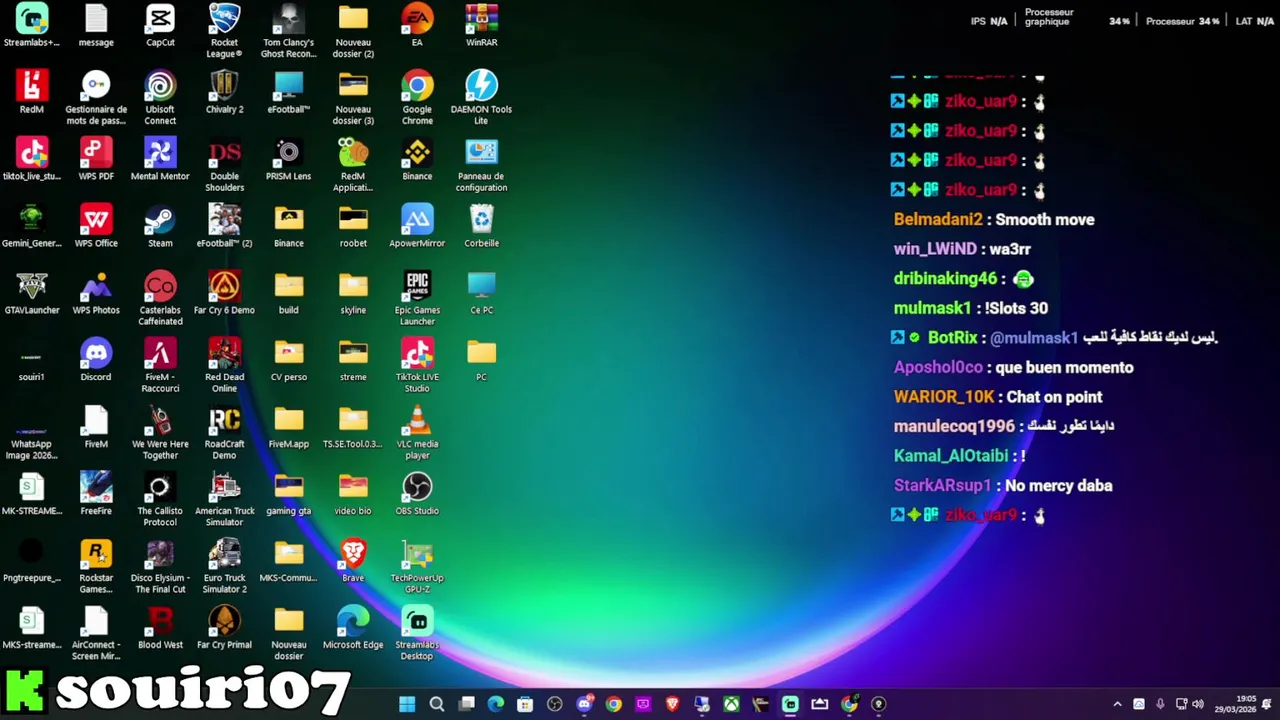This screenshot has height=720, width=1280.
Task: Show hidden system tray icons
Action: click(1117, 704)
